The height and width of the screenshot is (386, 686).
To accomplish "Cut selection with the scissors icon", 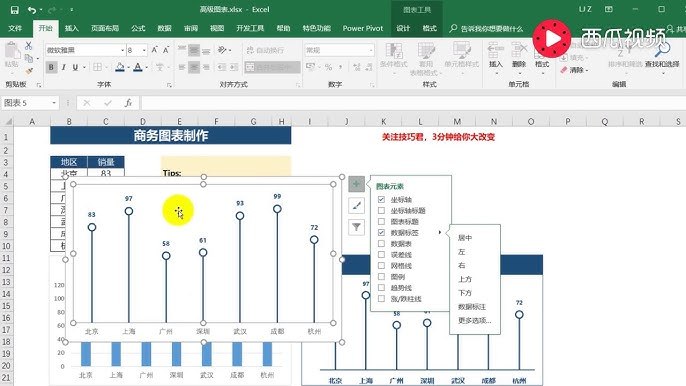I will [x=28, y=46].
